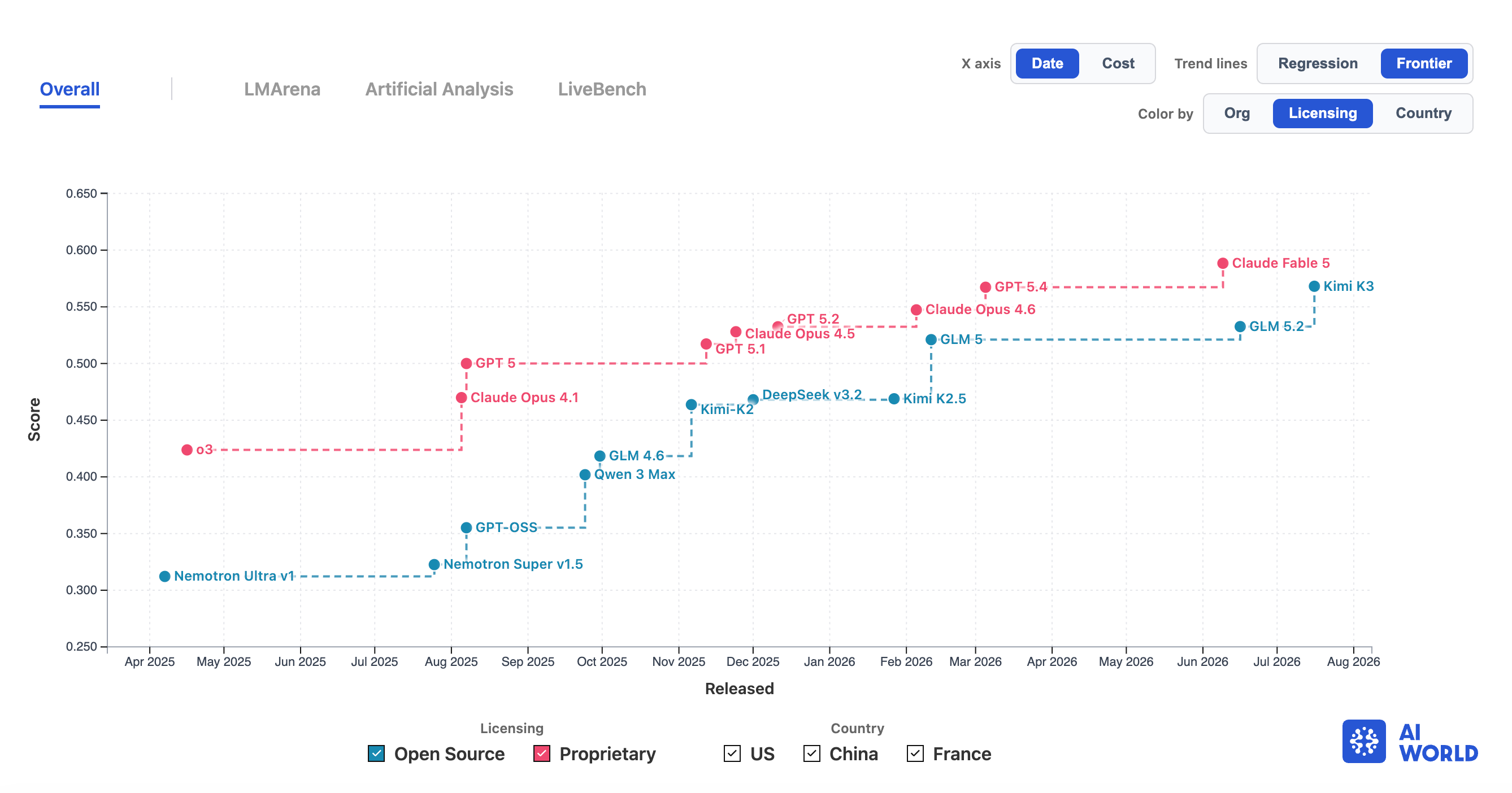The image size is (1512, 793).
Task: Select the GPT 5.4 marker dot
Action: tap(985, 287)
